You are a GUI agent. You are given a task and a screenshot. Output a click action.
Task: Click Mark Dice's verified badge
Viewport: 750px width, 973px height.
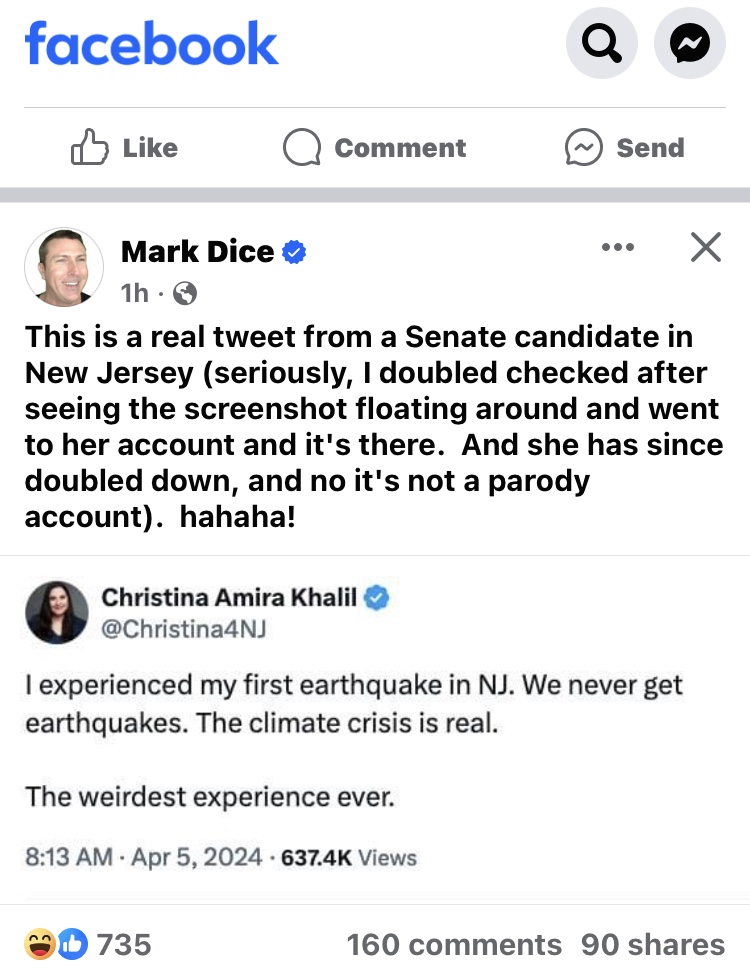pyautogui.click(x=294, y=253)
